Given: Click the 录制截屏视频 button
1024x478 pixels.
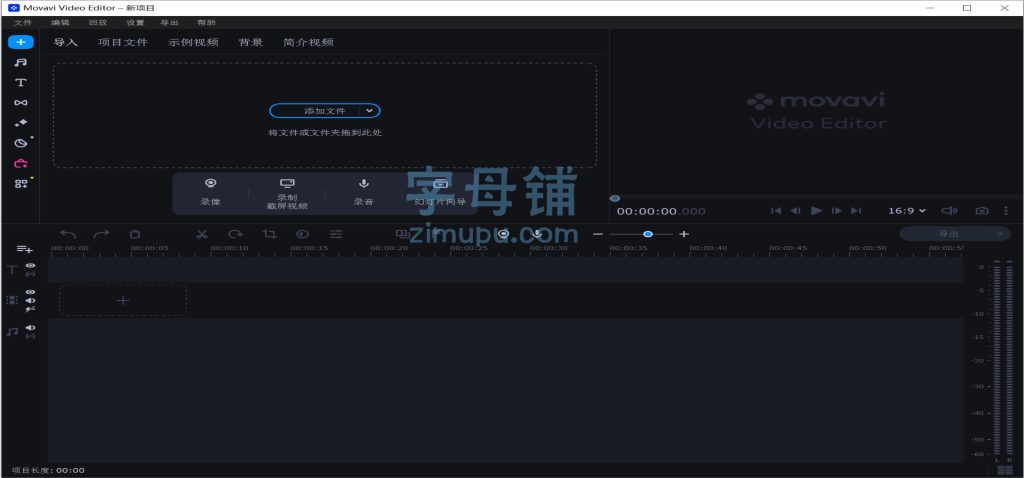Looking at the screenshot, I should coord(287,193).
